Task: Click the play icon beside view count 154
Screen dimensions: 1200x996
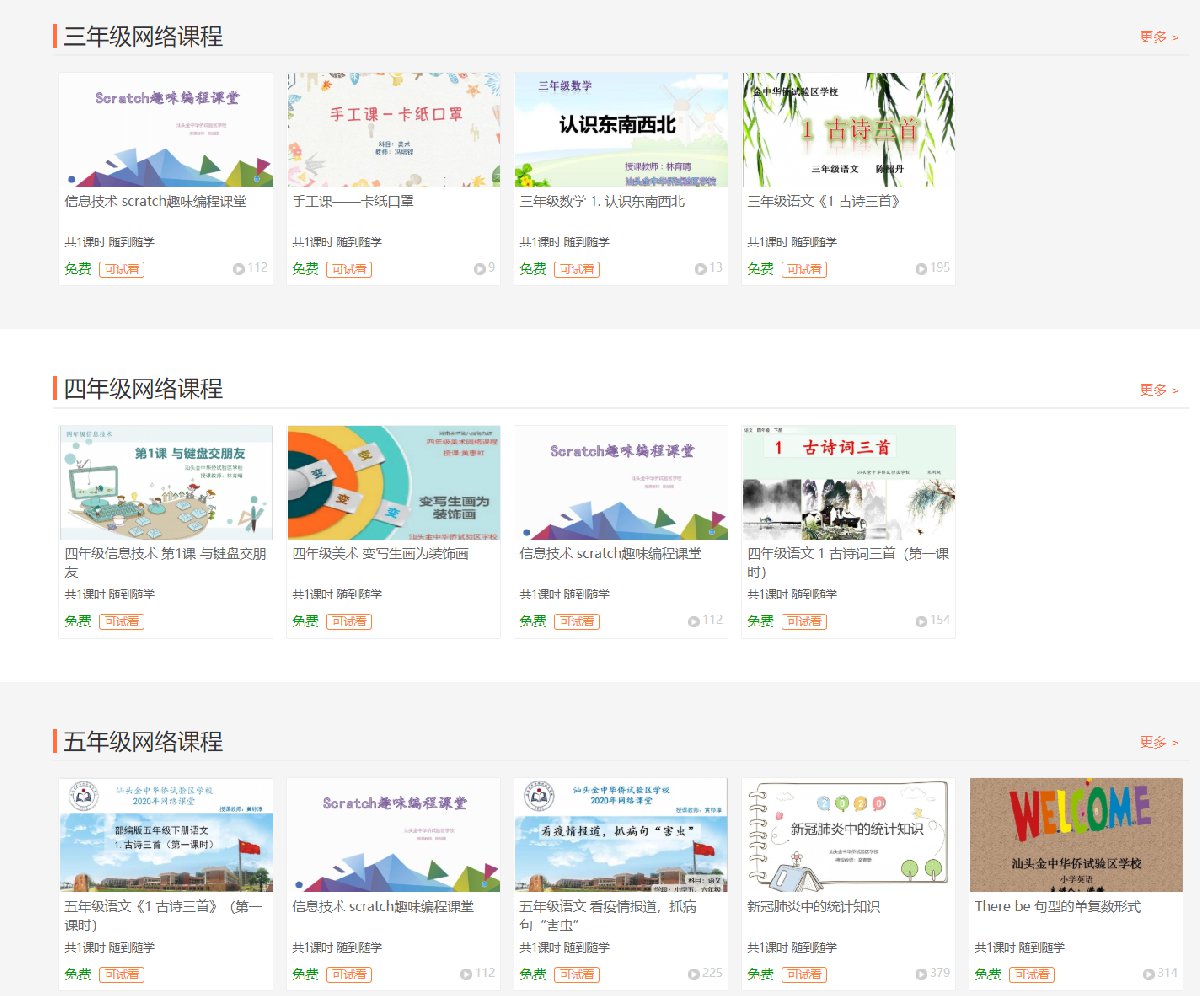Action: pyautogui.click(x=921, y=621)
